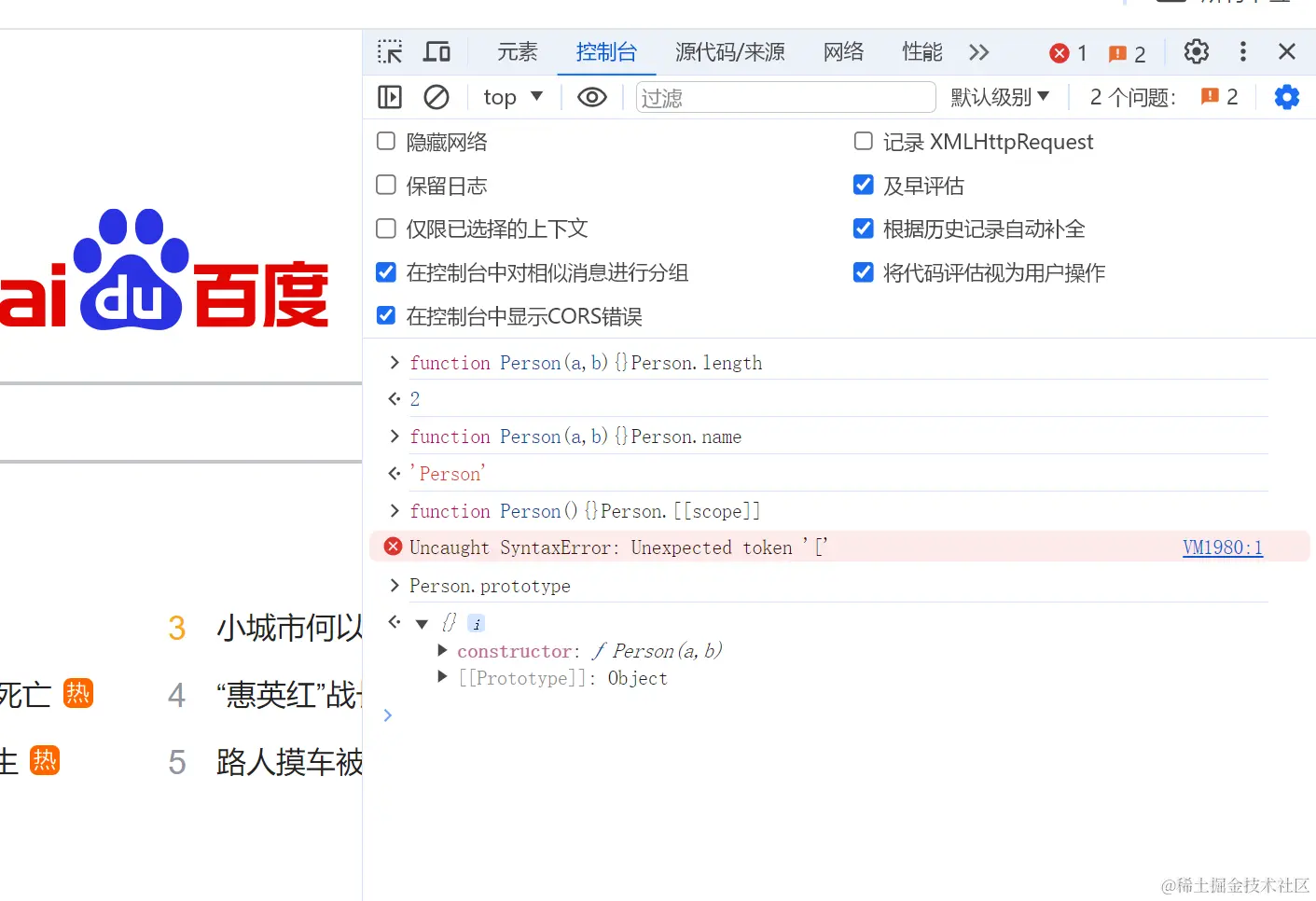
Task: Open the 默认级别 log level dropdown
Action: [x=1000, y=96]
